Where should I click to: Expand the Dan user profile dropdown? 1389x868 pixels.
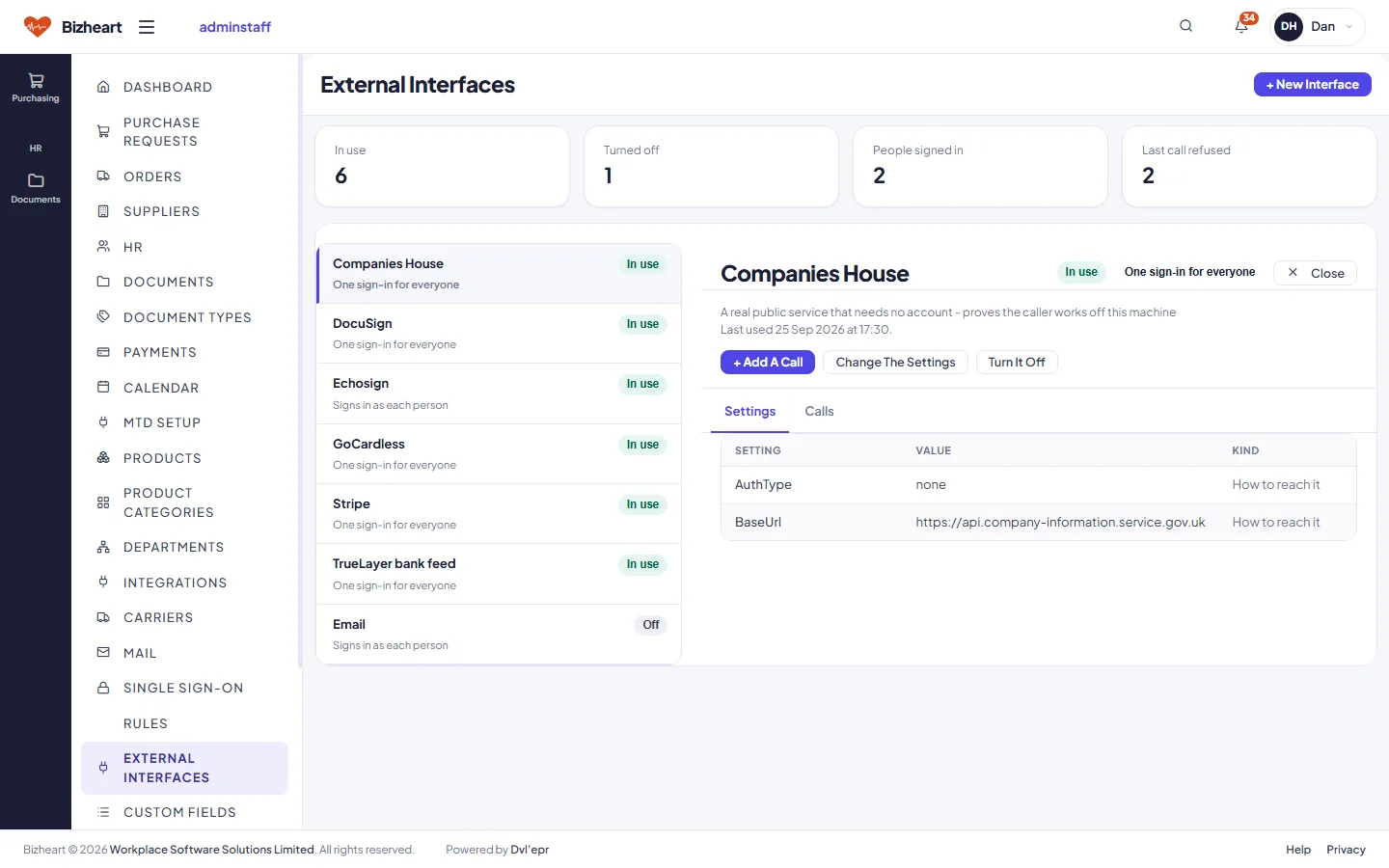1318,26
